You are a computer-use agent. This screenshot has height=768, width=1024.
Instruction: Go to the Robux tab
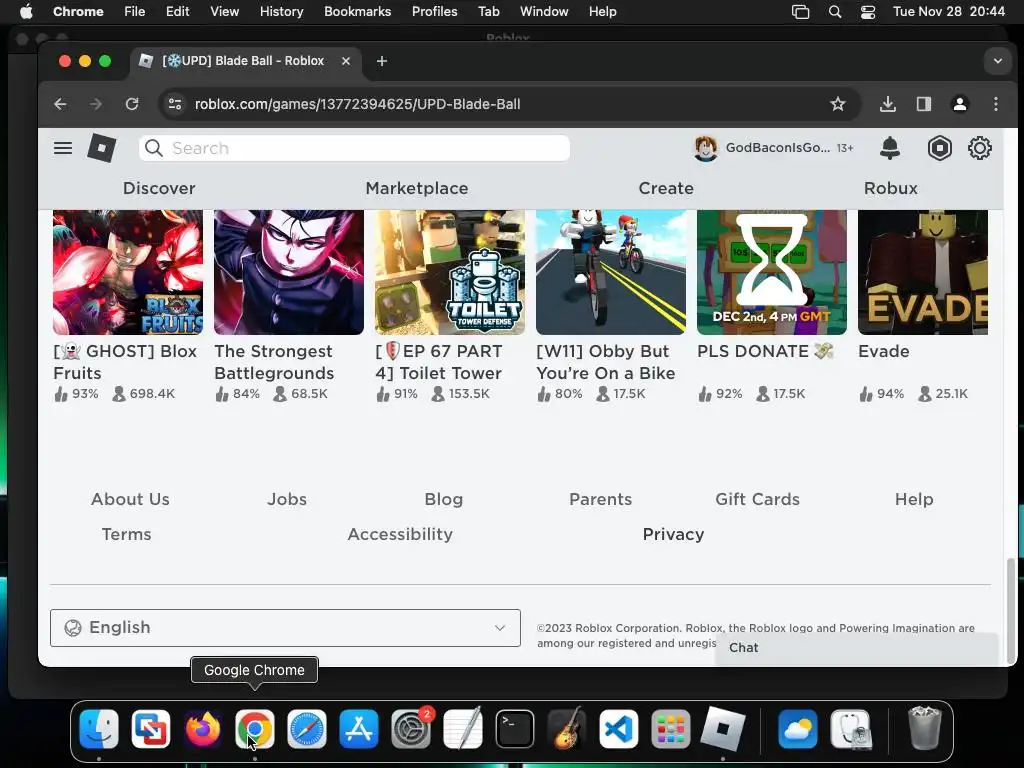pyautogui.click(x=891, y=188)
